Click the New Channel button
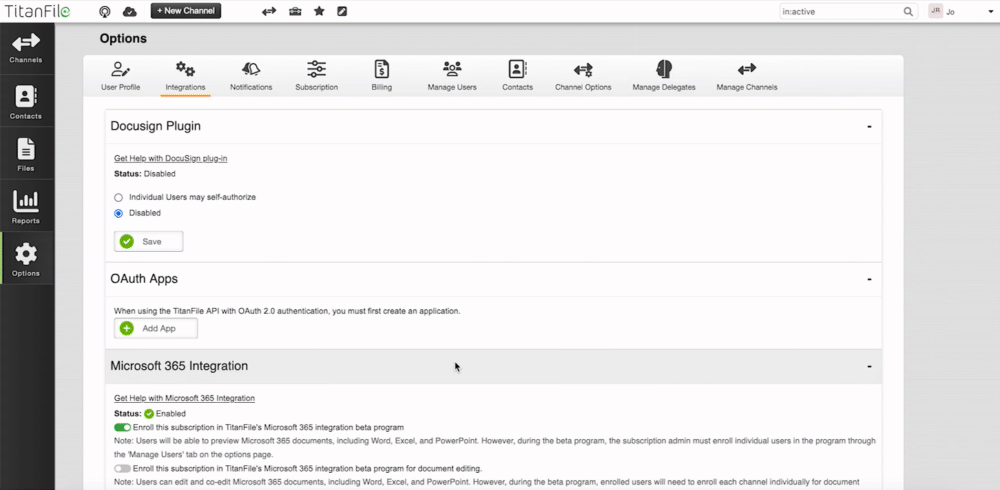This screenshot has width=1000, height=490. click(186, 11)
